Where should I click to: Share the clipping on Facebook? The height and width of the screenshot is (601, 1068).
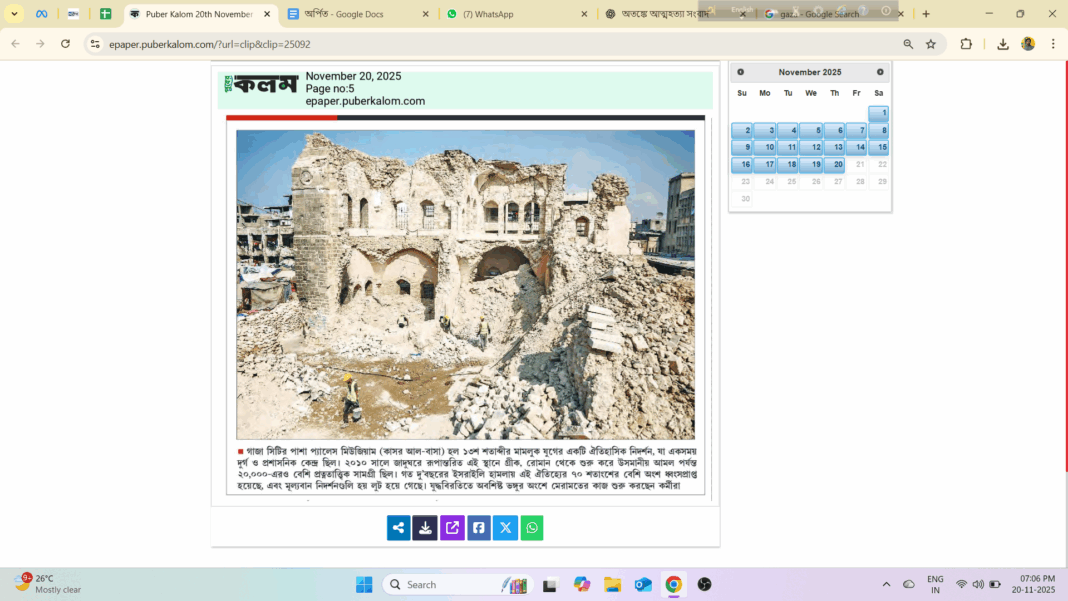point(479,528)
